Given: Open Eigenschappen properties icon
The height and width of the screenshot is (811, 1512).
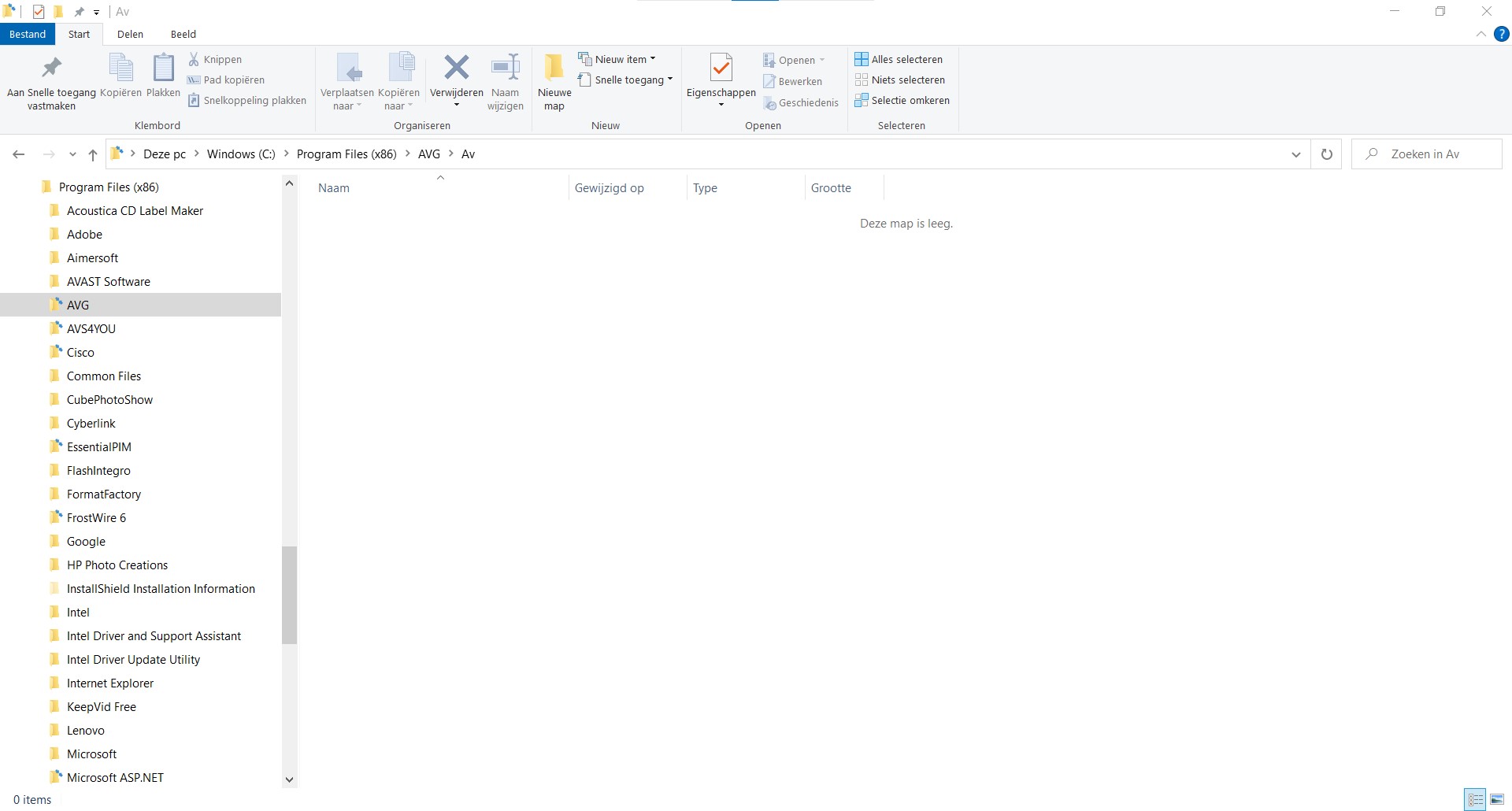Looking at the screenshot, I should click(721, 69).
